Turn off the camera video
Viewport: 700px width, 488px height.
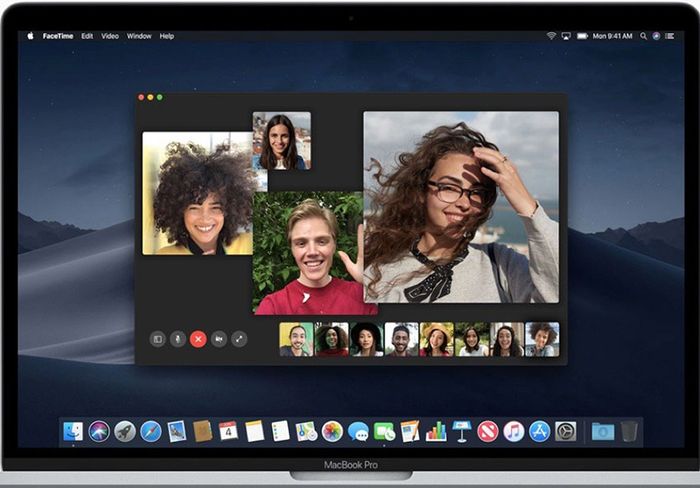coord(219,339)
